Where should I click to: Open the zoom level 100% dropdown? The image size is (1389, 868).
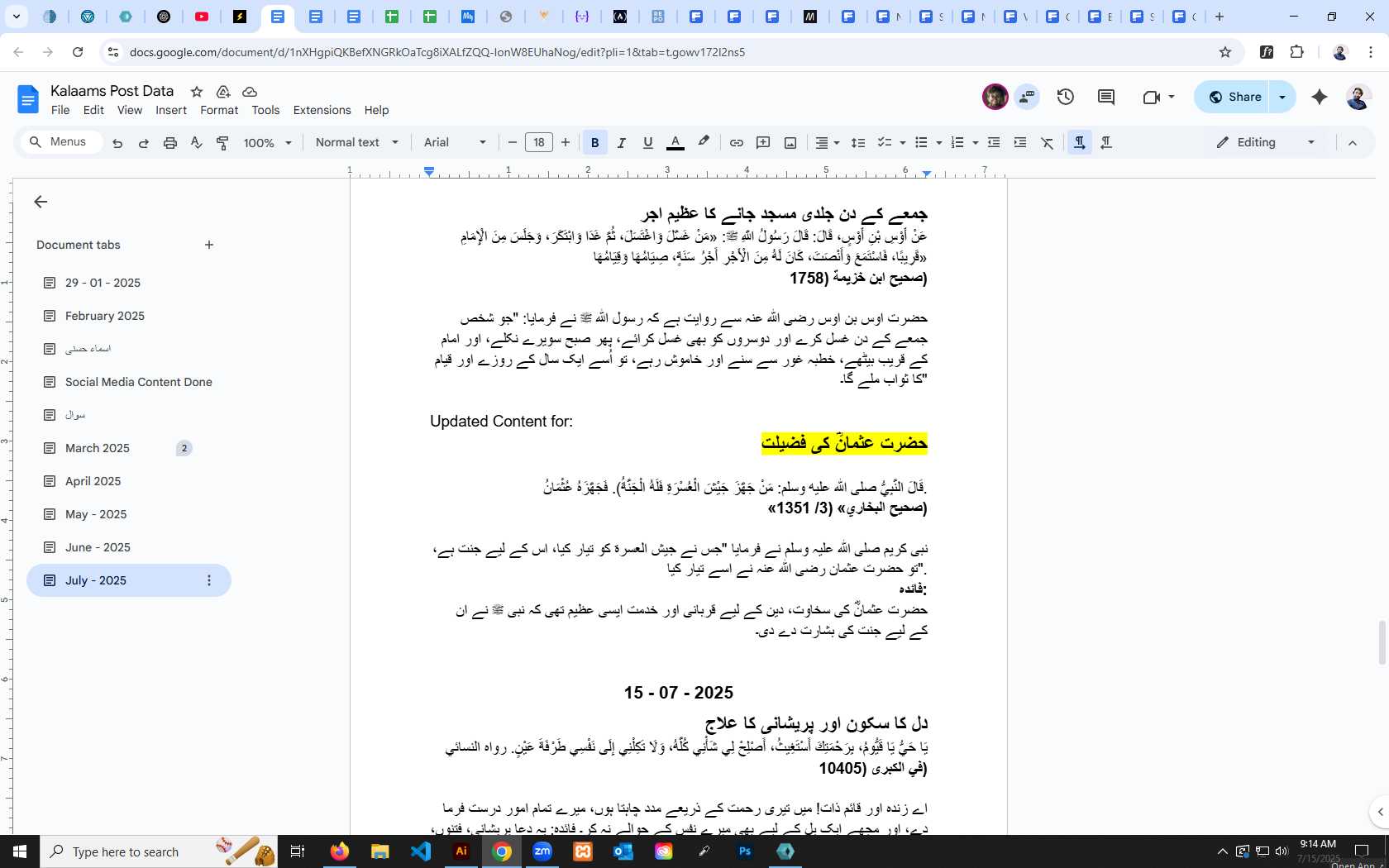(x=267, y=143)
